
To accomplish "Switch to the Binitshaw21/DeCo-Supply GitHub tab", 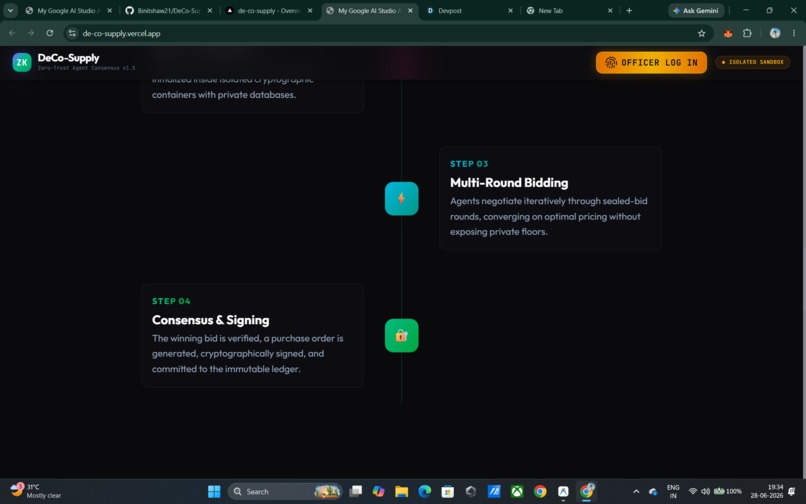I will 170,10.
